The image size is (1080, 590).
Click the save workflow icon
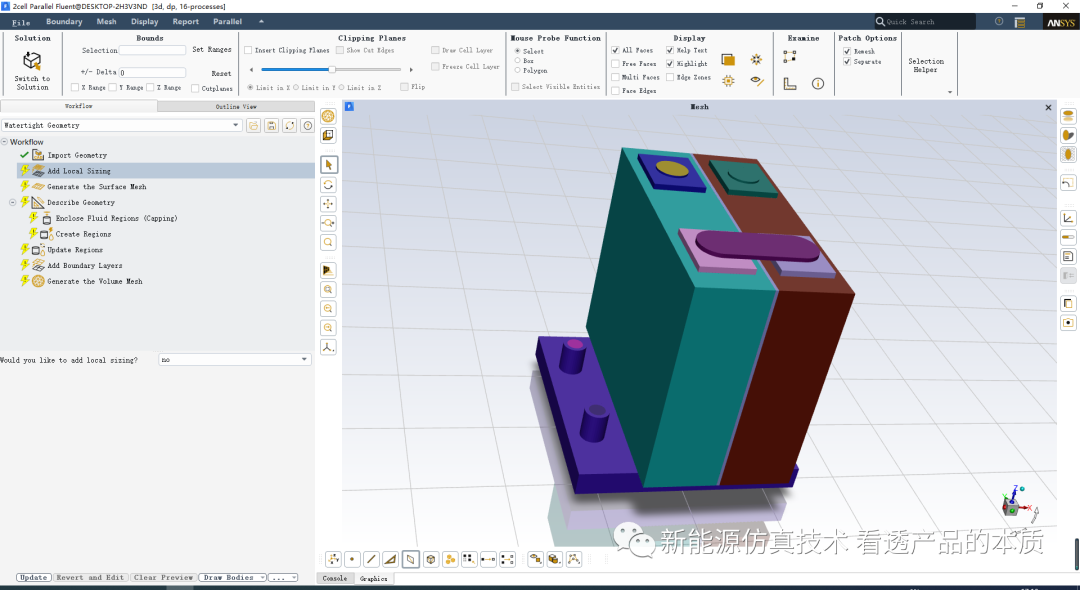point(271,126)
